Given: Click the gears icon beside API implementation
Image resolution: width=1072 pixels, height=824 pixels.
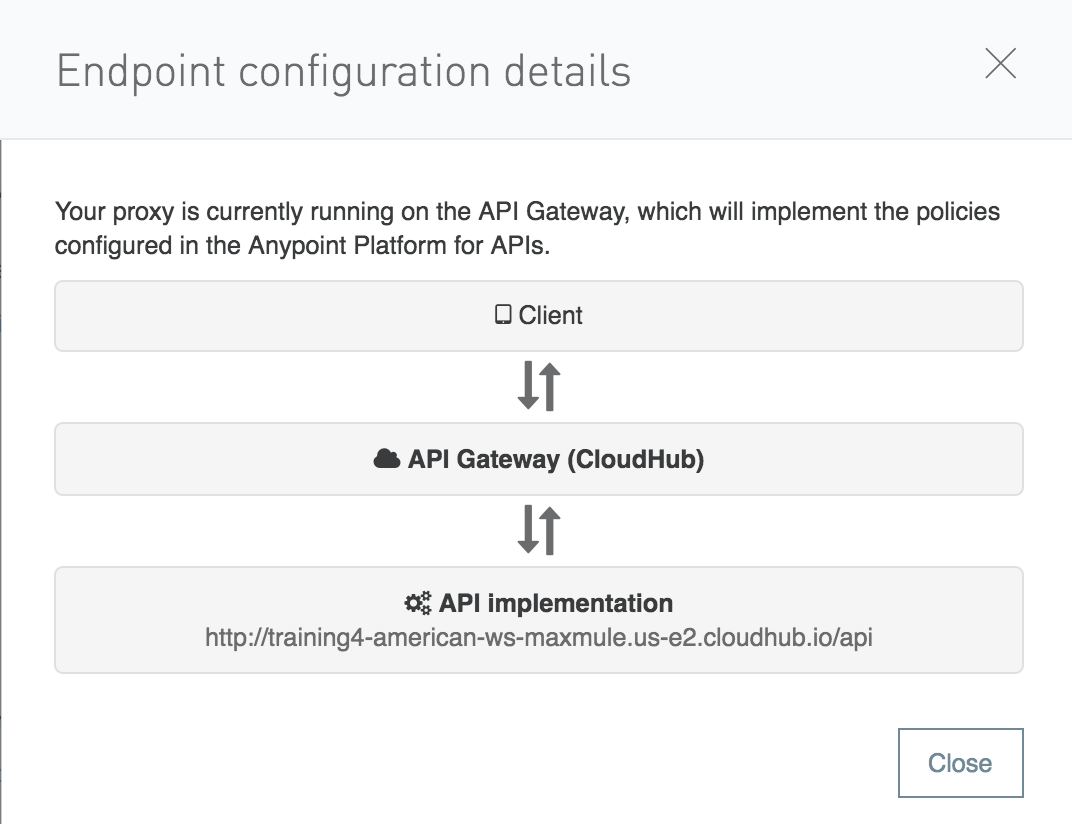Looking at the screenshot, I should point(418,603).
